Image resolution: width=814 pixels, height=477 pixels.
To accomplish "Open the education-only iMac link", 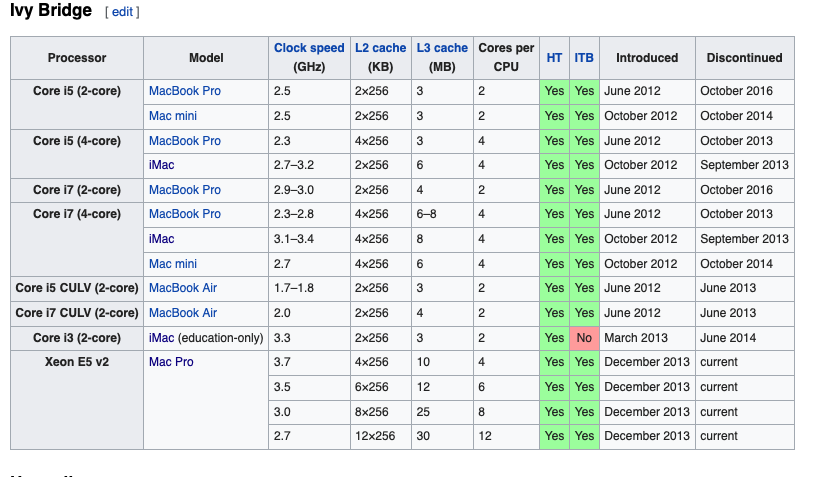I will pyautogui.click(x=161, y=338).
